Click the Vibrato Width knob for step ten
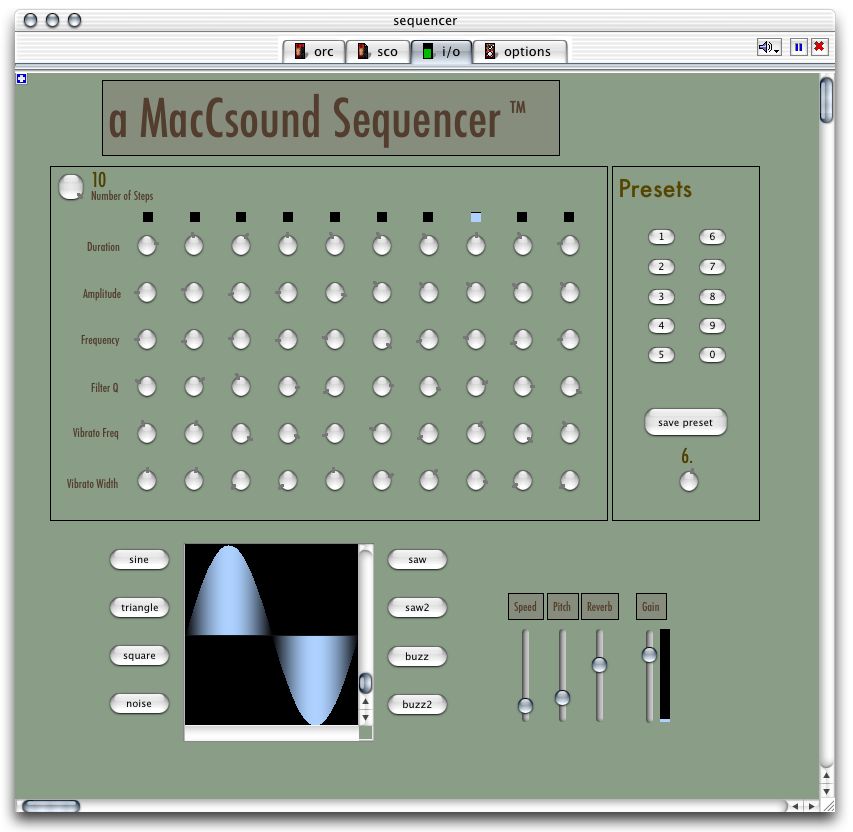 coord(570,481)
